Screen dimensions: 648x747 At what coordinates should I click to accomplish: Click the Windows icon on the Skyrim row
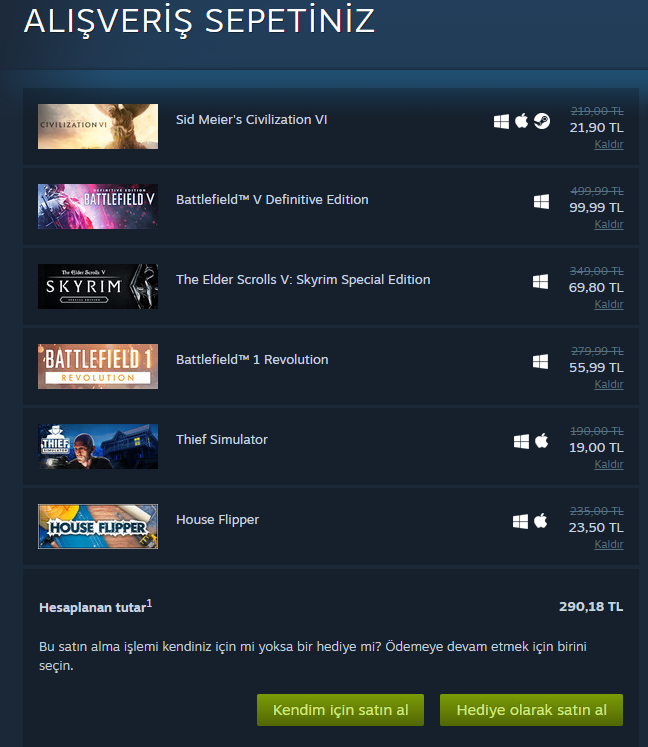pos(540,282)
